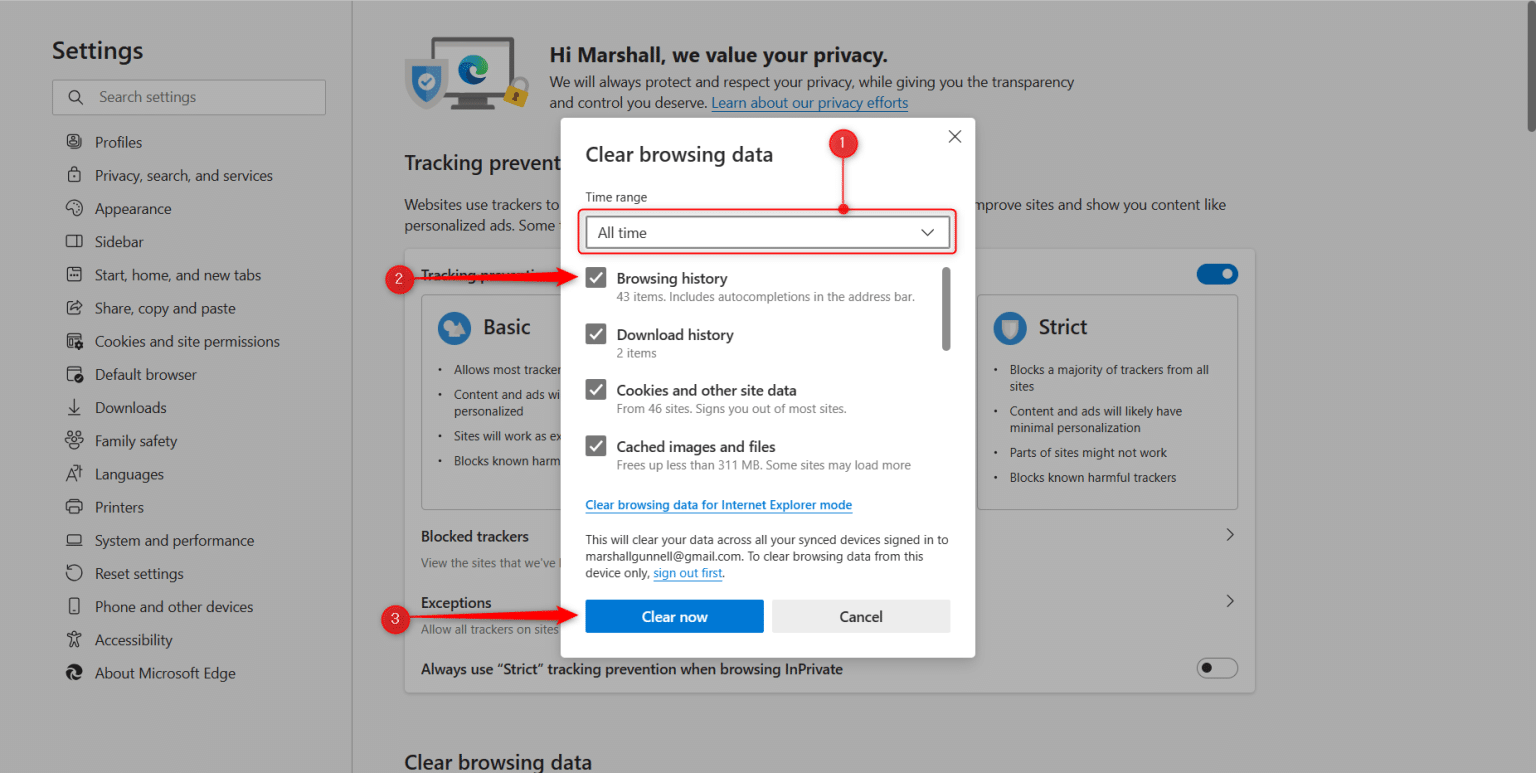Click the Languages icon in sidebar
Viewport: 1536px width, 773px height.
pos(75,473)
